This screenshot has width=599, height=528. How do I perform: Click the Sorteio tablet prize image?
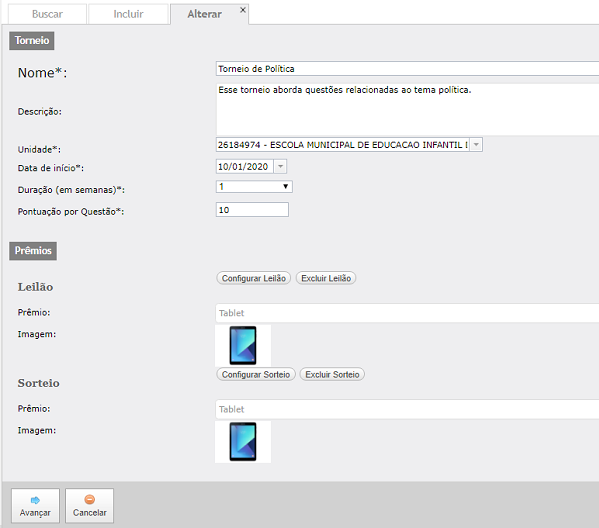(243, 442)
